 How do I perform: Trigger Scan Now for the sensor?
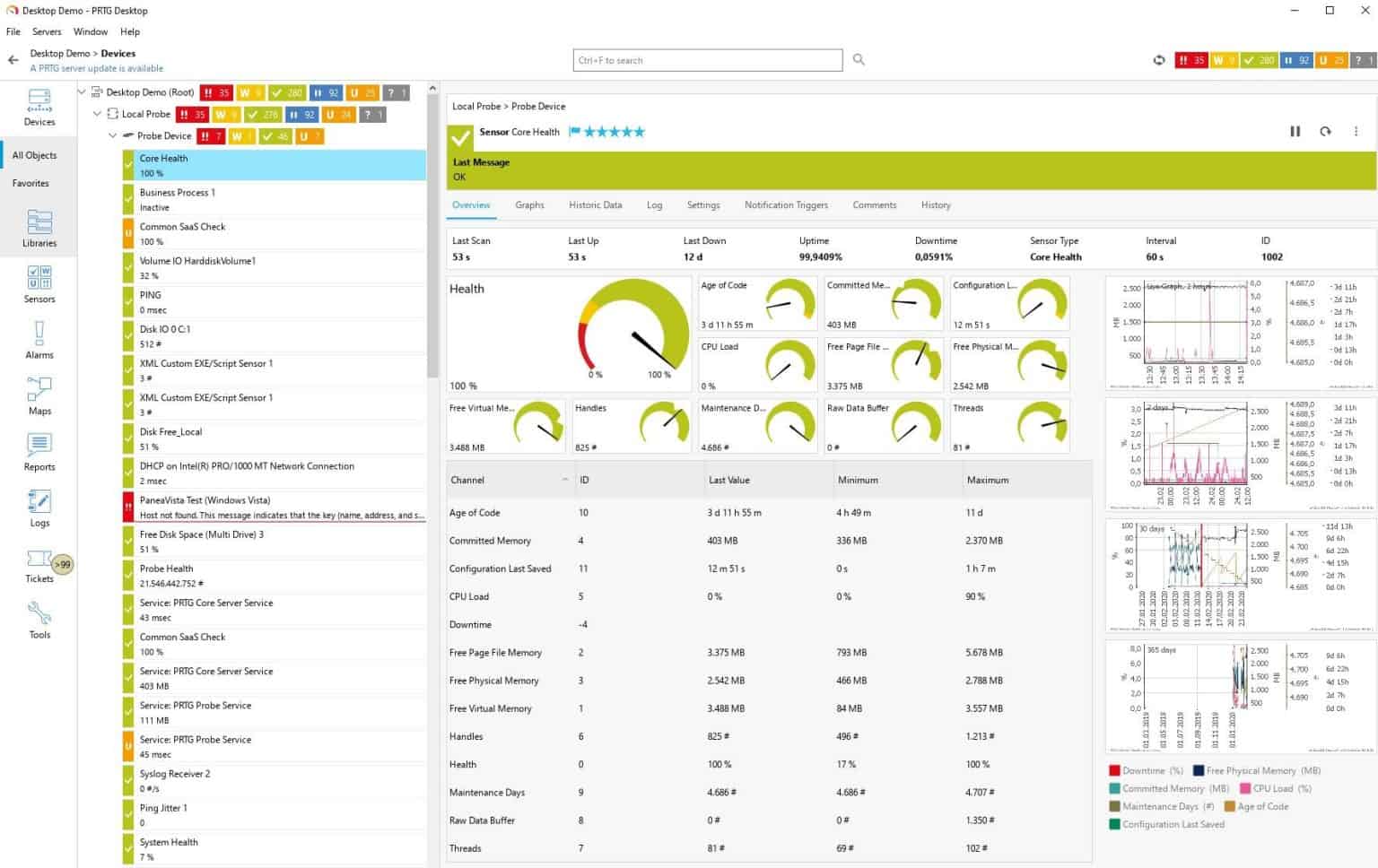click(1326, 131)
